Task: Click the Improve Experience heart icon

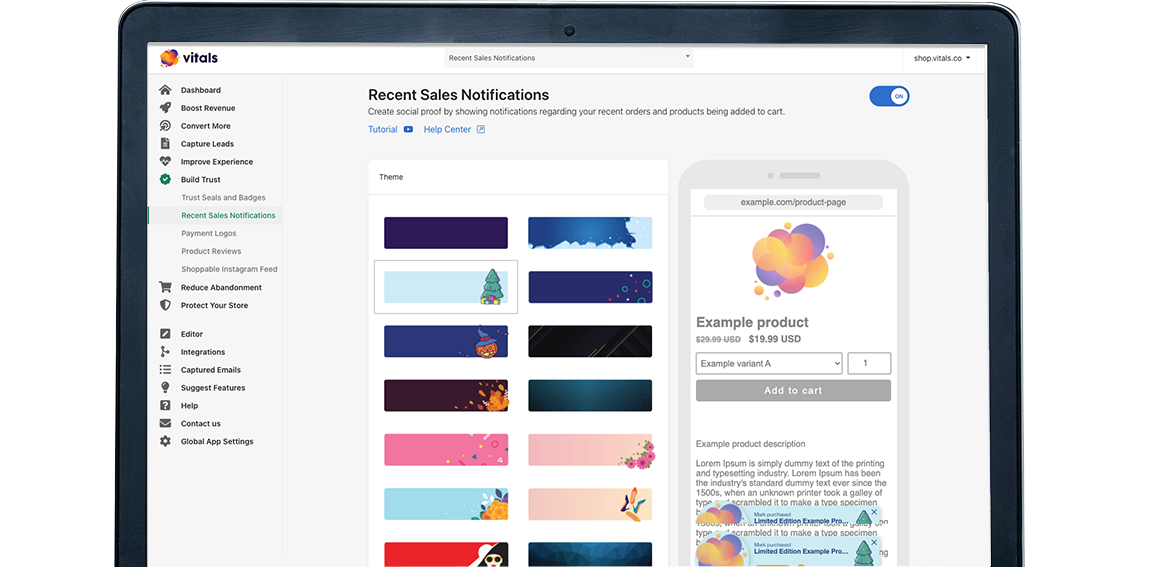Action: click(x=165, y=162)
